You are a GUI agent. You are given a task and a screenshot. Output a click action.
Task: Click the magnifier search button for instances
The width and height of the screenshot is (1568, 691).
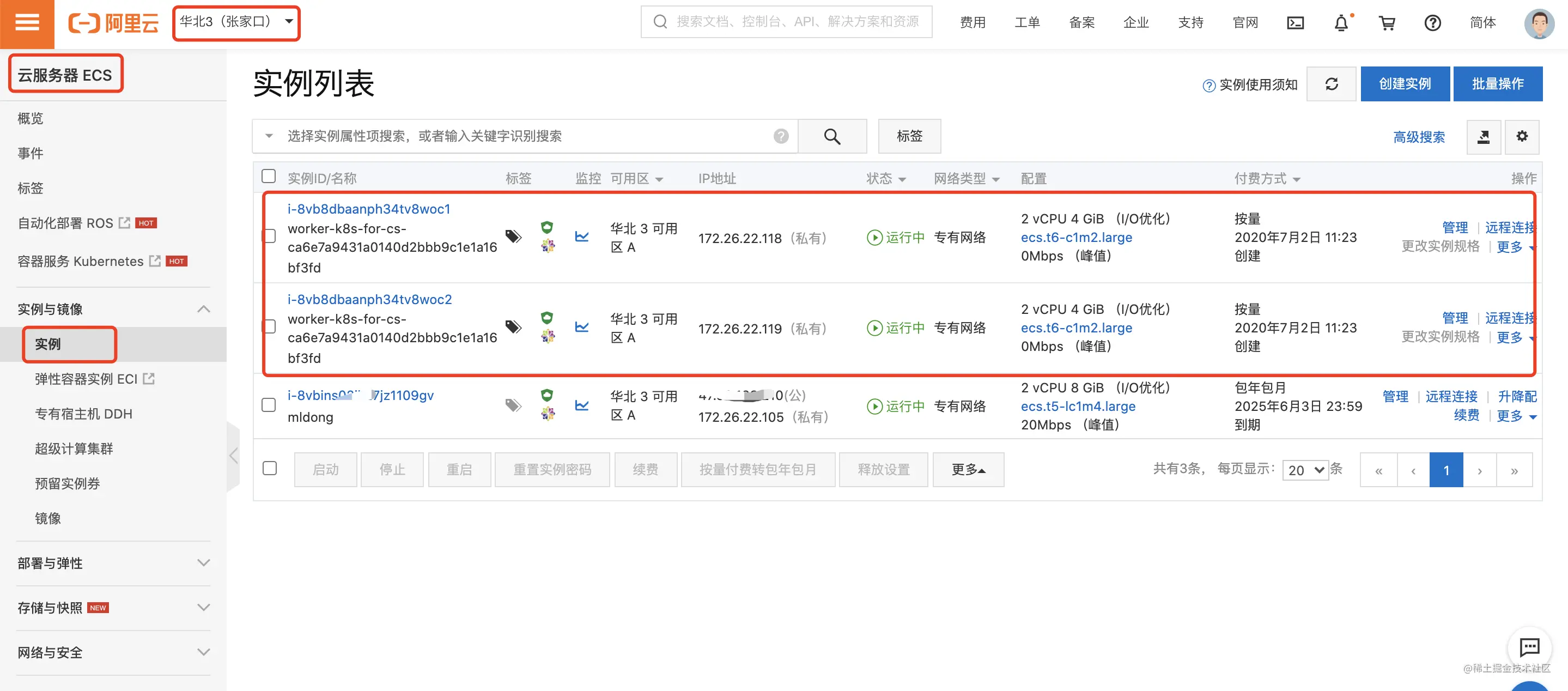(832, 136)
